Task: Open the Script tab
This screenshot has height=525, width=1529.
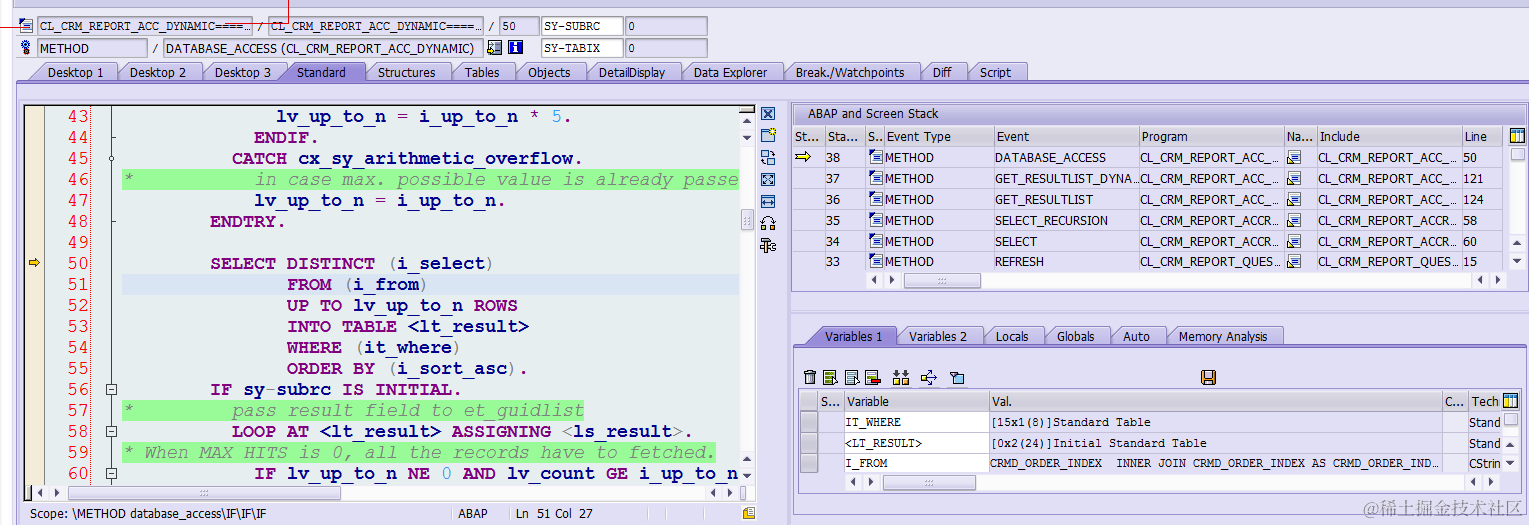Action: pyautogui.click(x=995, y=72)
